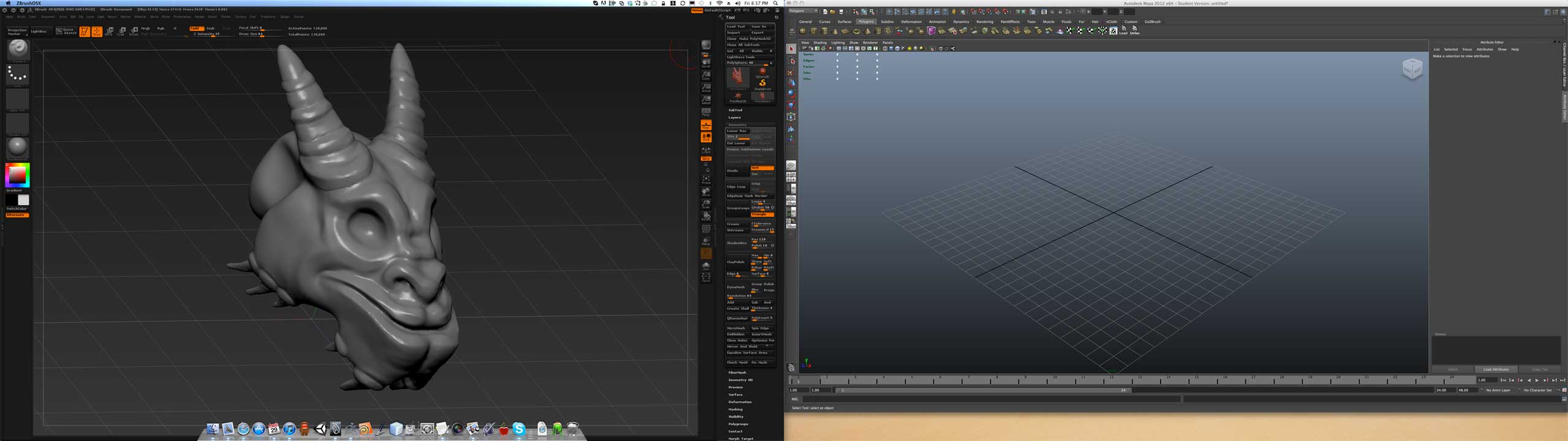Switch to the Curves shelf tab in Maya
Screen dimensions: 1568x441
coord(824,21)
